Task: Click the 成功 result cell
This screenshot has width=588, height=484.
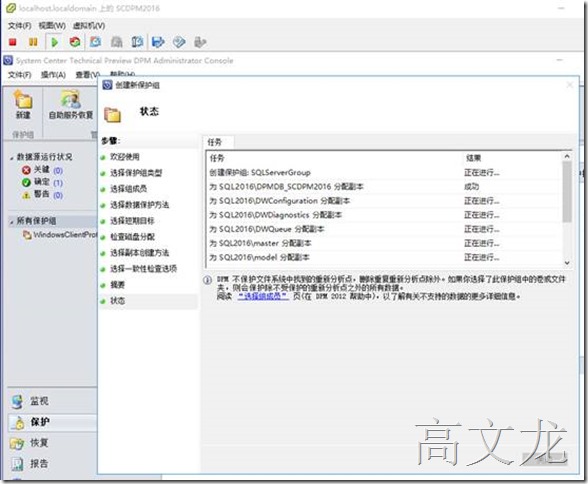Action: coord(472,187)
